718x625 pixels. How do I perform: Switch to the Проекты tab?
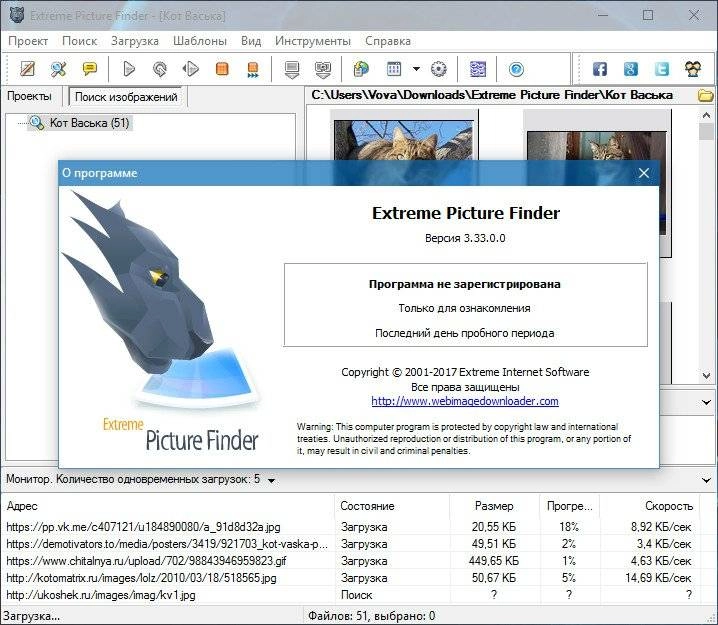coord(29,96)
